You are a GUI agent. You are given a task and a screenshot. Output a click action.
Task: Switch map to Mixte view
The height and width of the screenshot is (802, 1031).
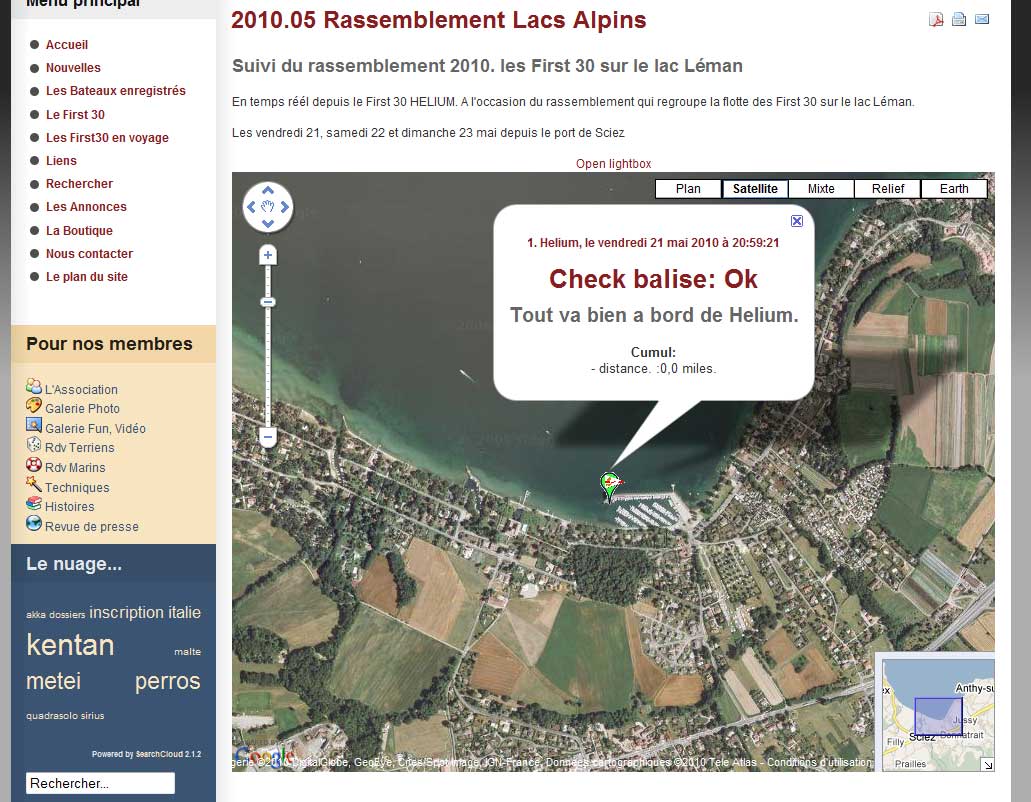tap(821, 189)
